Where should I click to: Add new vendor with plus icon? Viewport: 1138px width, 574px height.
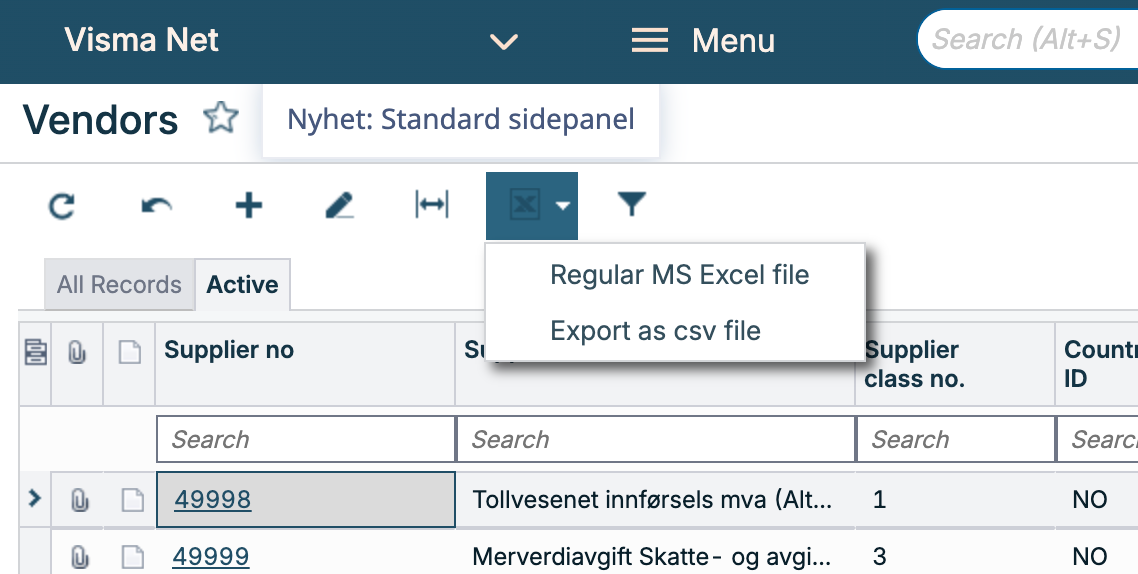pyautogui.click(x=248, y=206)
